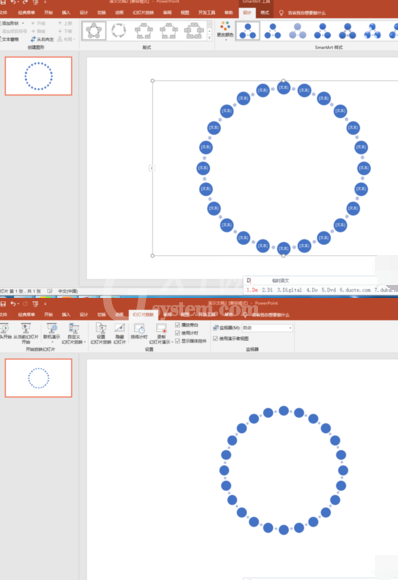This screenshot has height=580, width=398.
Task: Open 幻灯片放映 tab in upper window
Action: (143, 13)
